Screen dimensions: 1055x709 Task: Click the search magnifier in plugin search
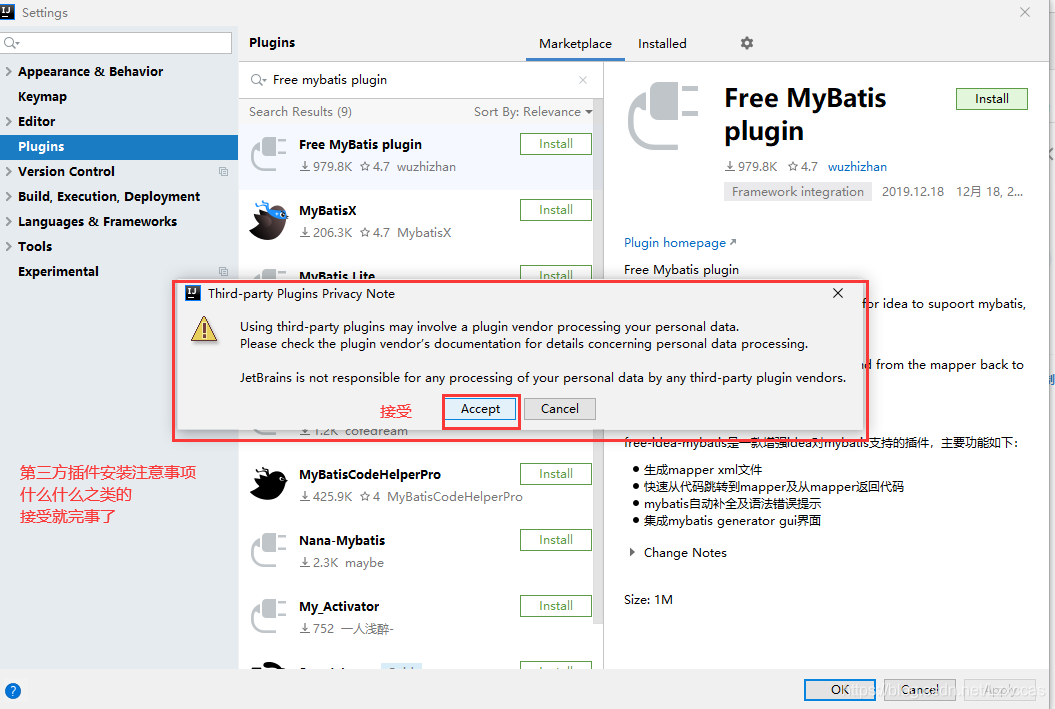click(258, 80)
